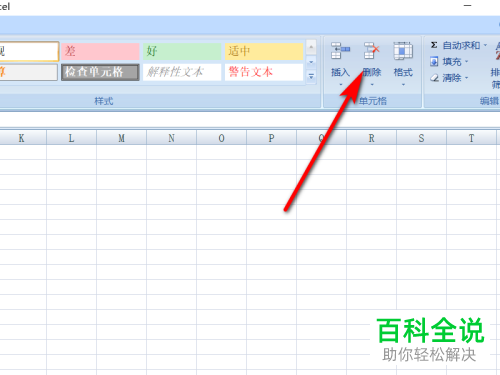
Task: Click the Fill (填充) icon
Action: (x=434, y=62)
